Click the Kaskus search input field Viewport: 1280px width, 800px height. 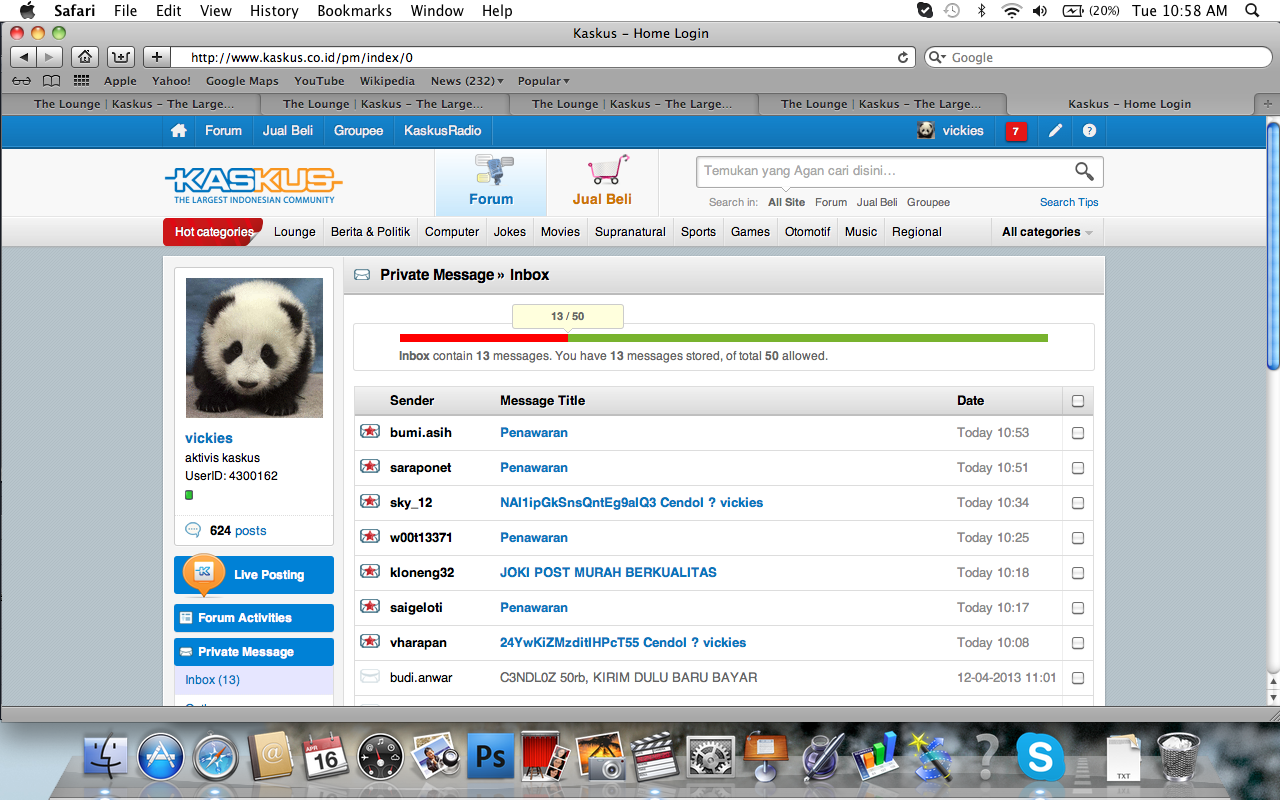point(885,171)
